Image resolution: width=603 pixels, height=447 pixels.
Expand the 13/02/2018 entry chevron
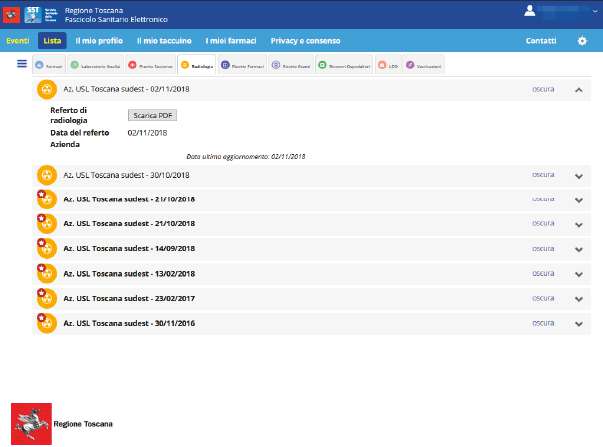[x=579, y=275]
